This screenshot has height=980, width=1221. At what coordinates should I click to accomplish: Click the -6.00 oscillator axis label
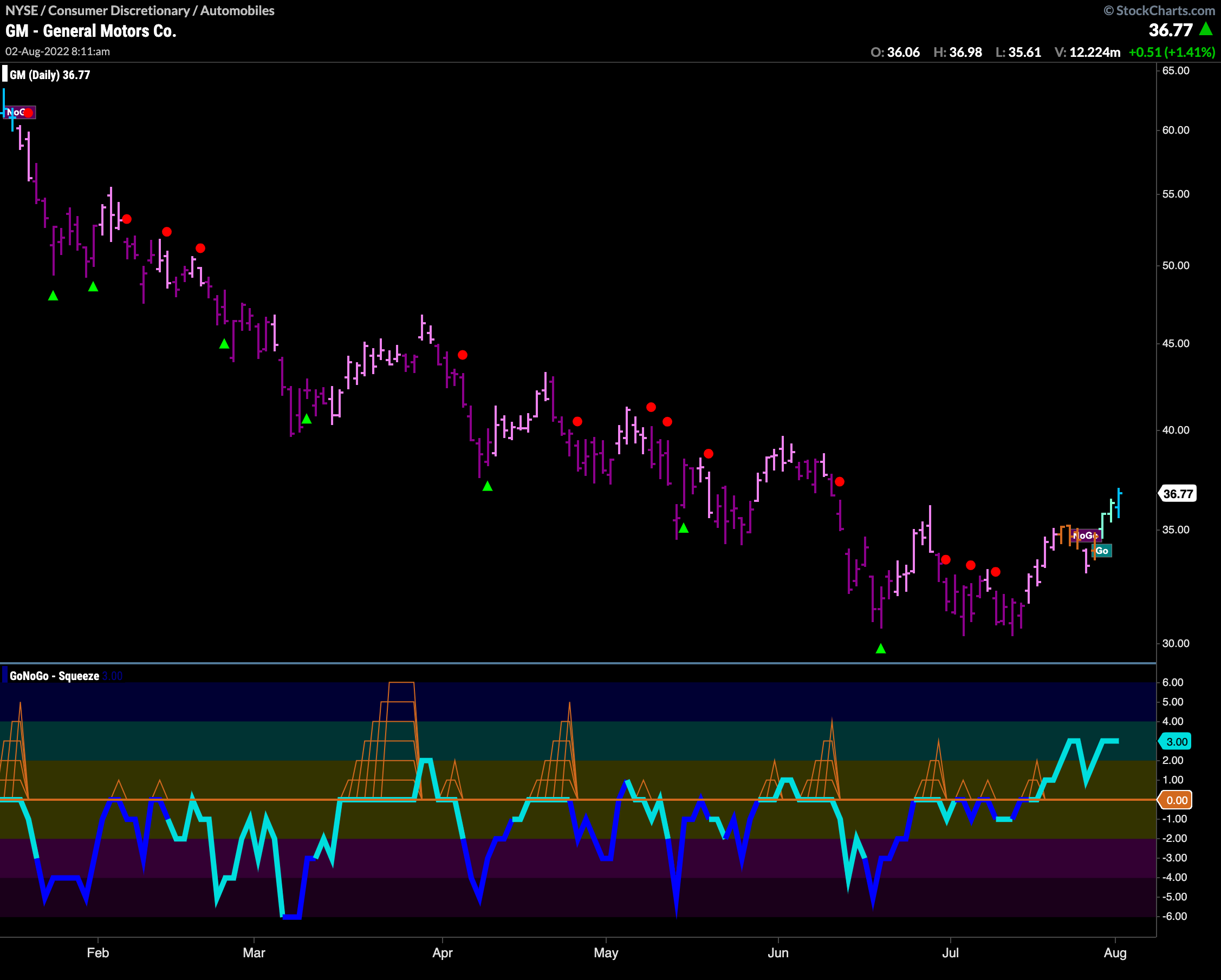pos(1174,917)
